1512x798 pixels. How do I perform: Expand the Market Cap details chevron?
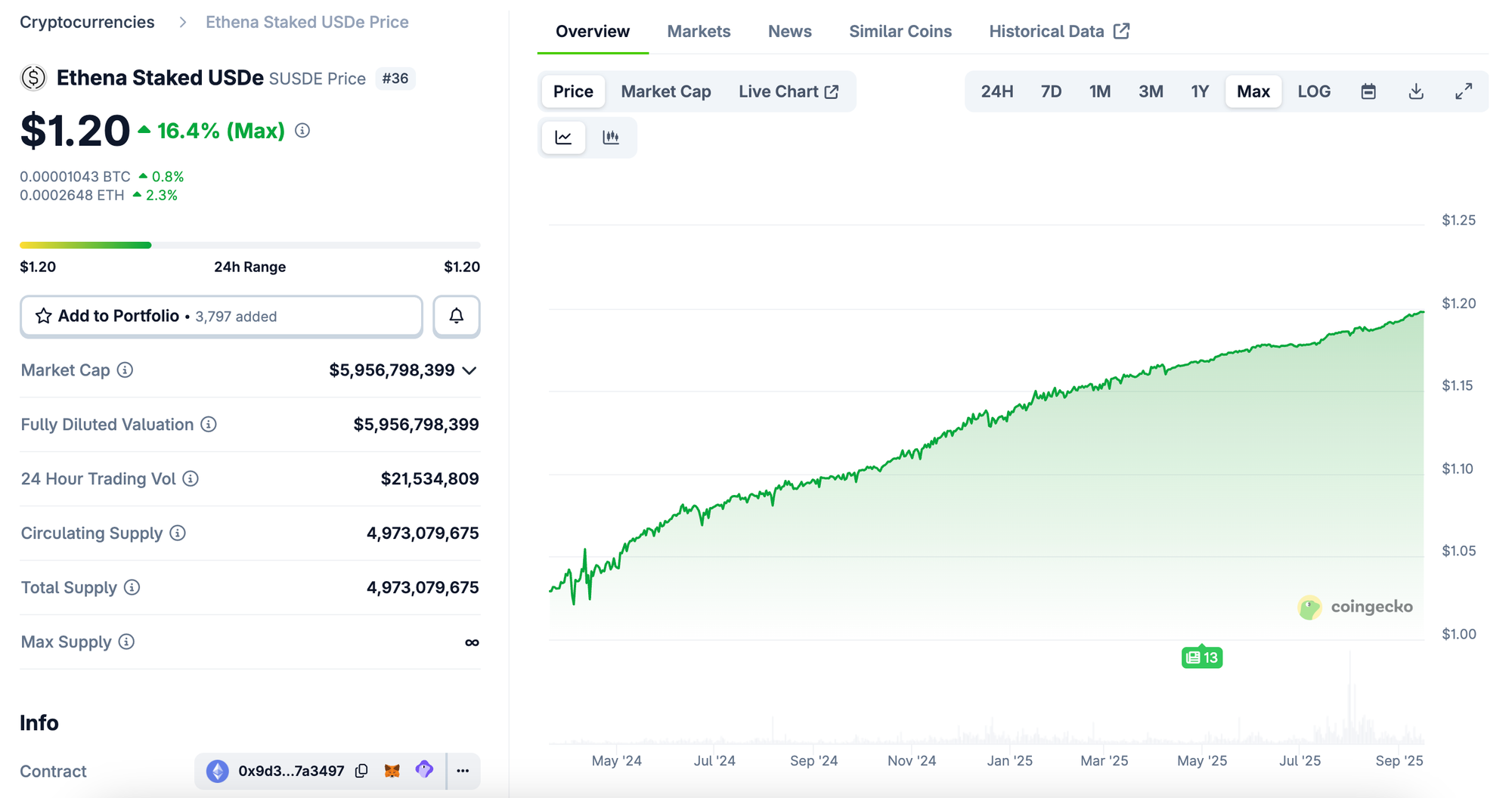[x=469, y=370]
